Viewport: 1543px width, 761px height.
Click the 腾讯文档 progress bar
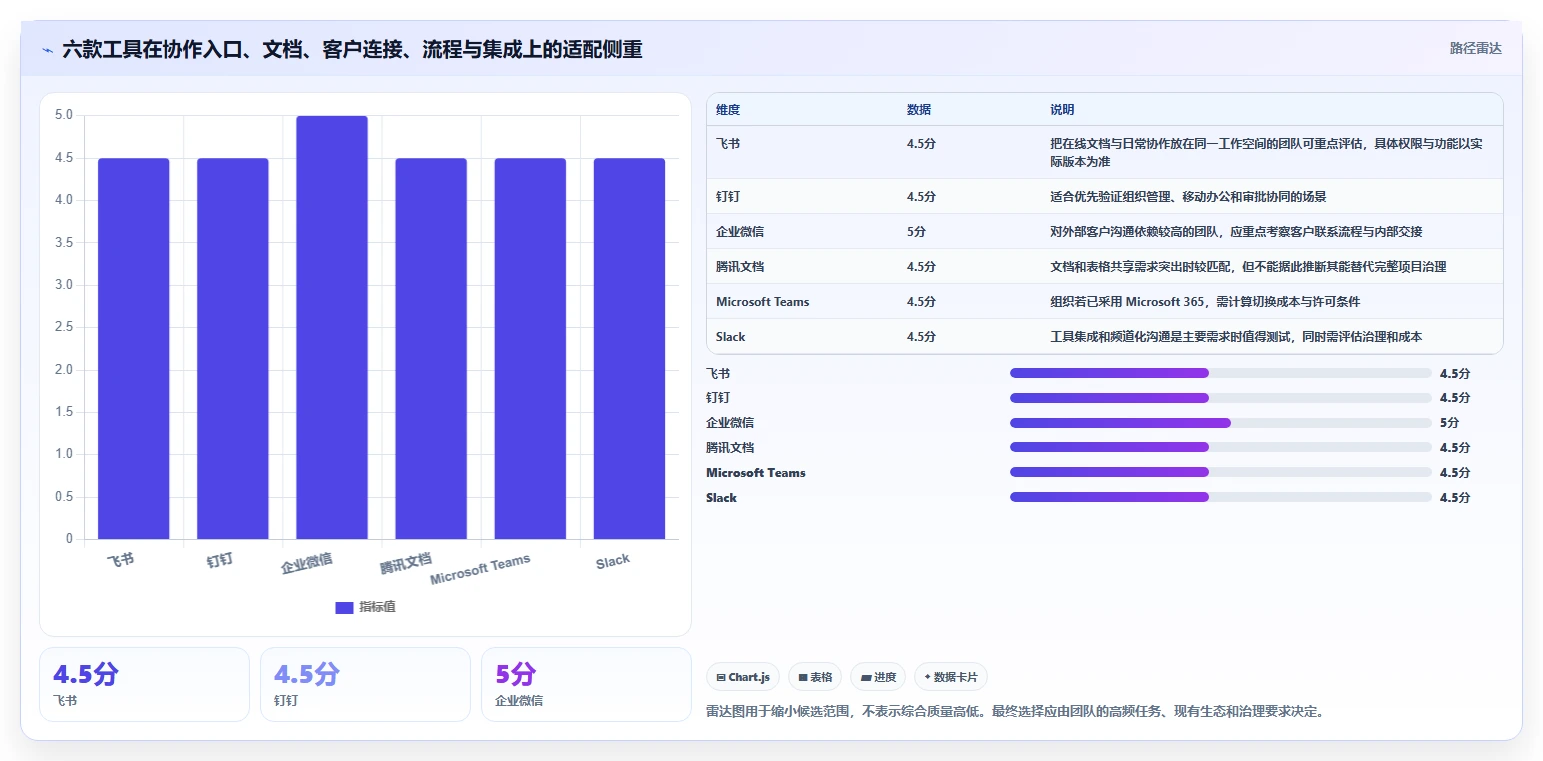pyautogui.click(x=1220, y=447)
